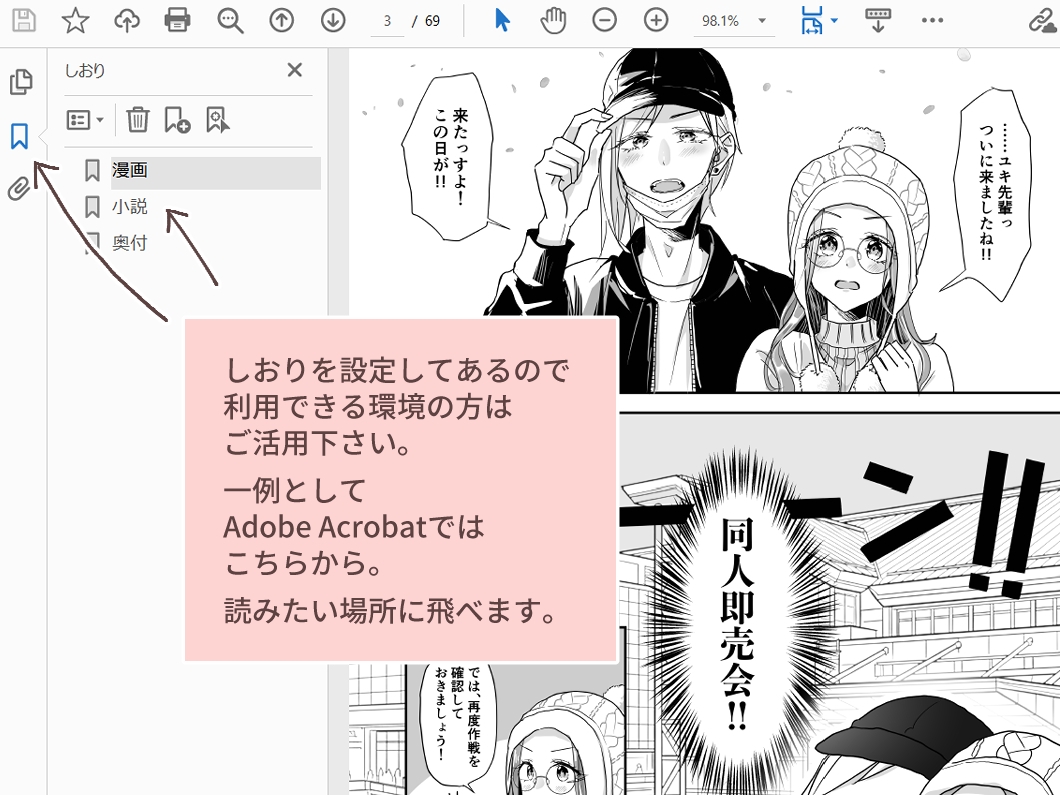Add a new bookmark

[x=176, y=120]
